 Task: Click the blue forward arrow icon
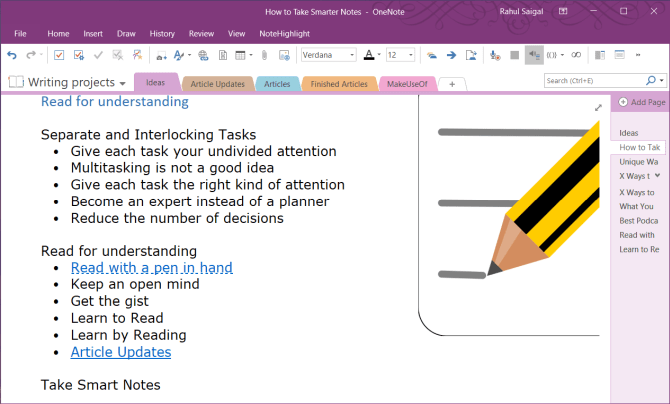[x=452, y=55]
